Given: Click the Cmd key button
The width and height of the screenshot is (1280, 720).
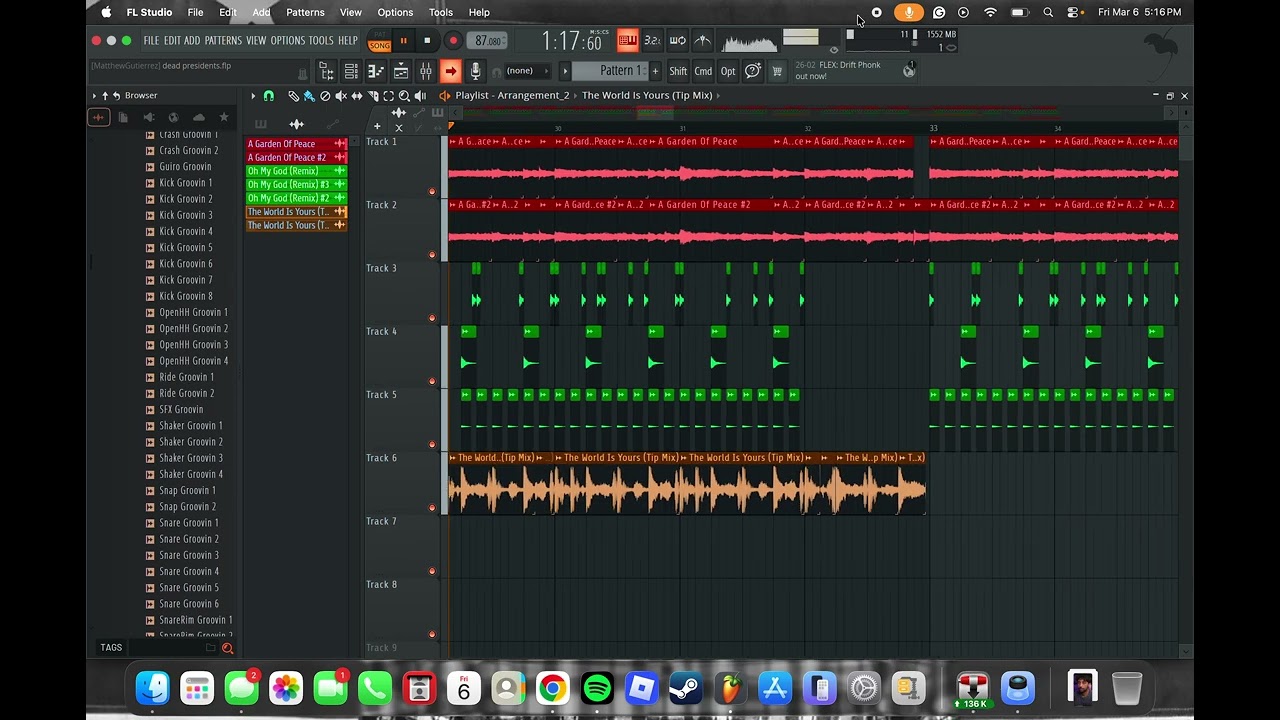Looking at the screenshot, I should tap(703, 71).
